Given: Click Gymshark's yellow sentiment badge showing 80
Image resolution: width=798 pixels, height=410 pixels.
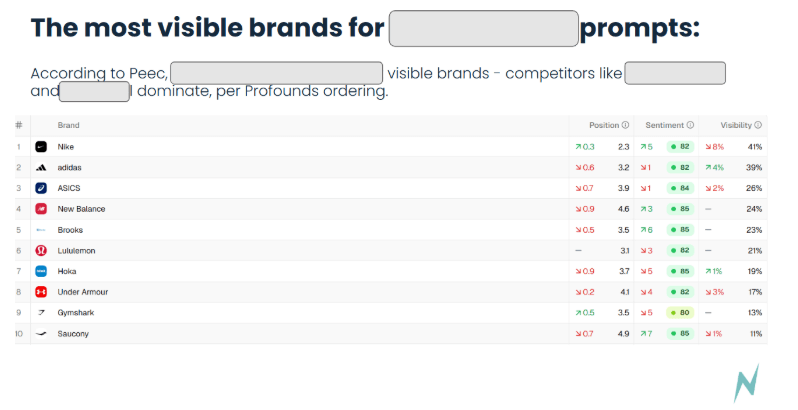Looking at the screenshot, I should (x=680, y=313).
